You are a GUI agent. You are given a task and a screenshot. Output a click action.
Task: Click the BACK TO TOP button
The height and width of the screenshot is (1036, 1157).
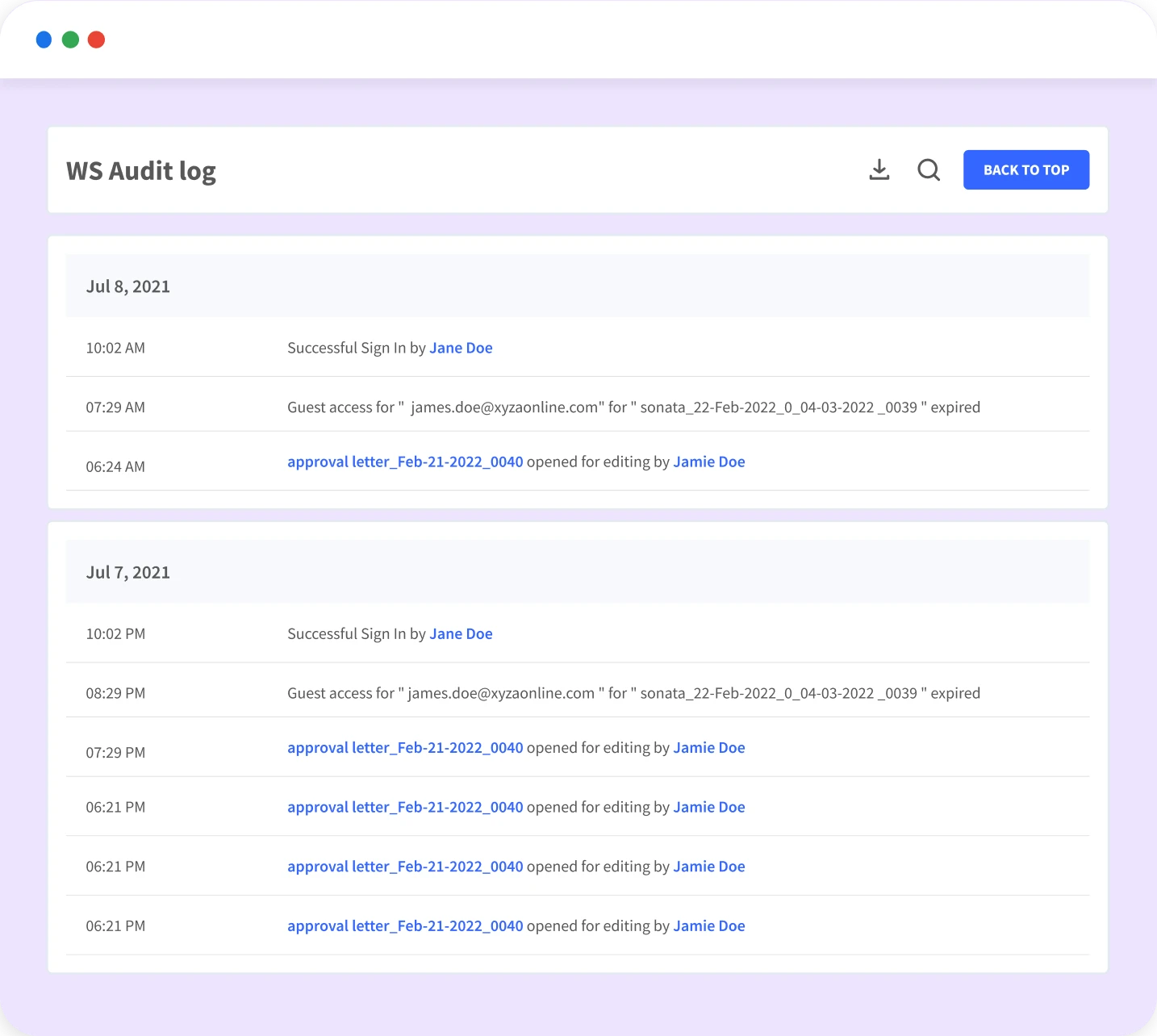[1025, 169]
